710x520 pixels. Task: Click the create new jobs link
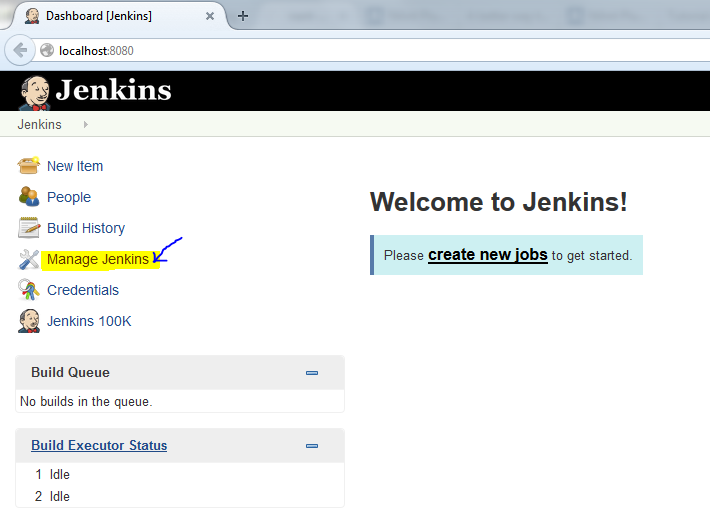pyautogui.click(x=488, y=255)
